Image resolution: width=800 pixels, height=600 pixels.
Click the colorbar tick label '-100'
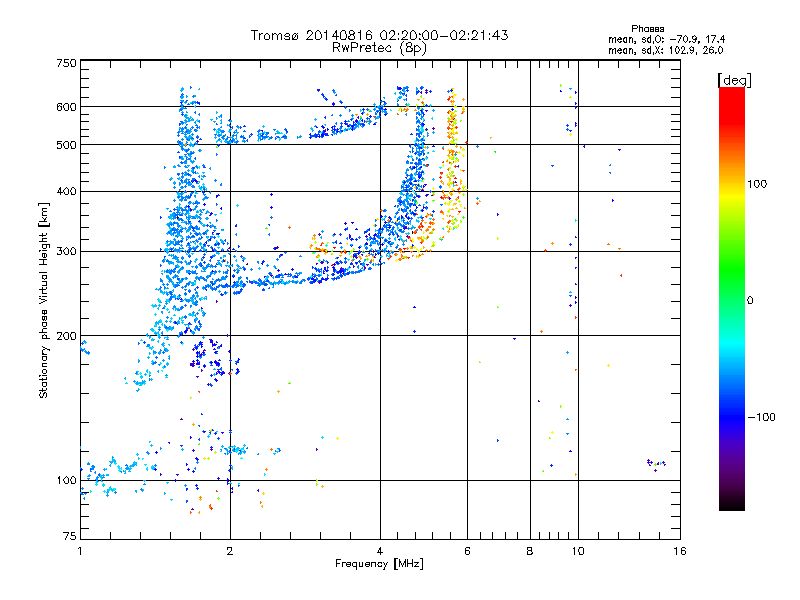click(x=761, y=417)
